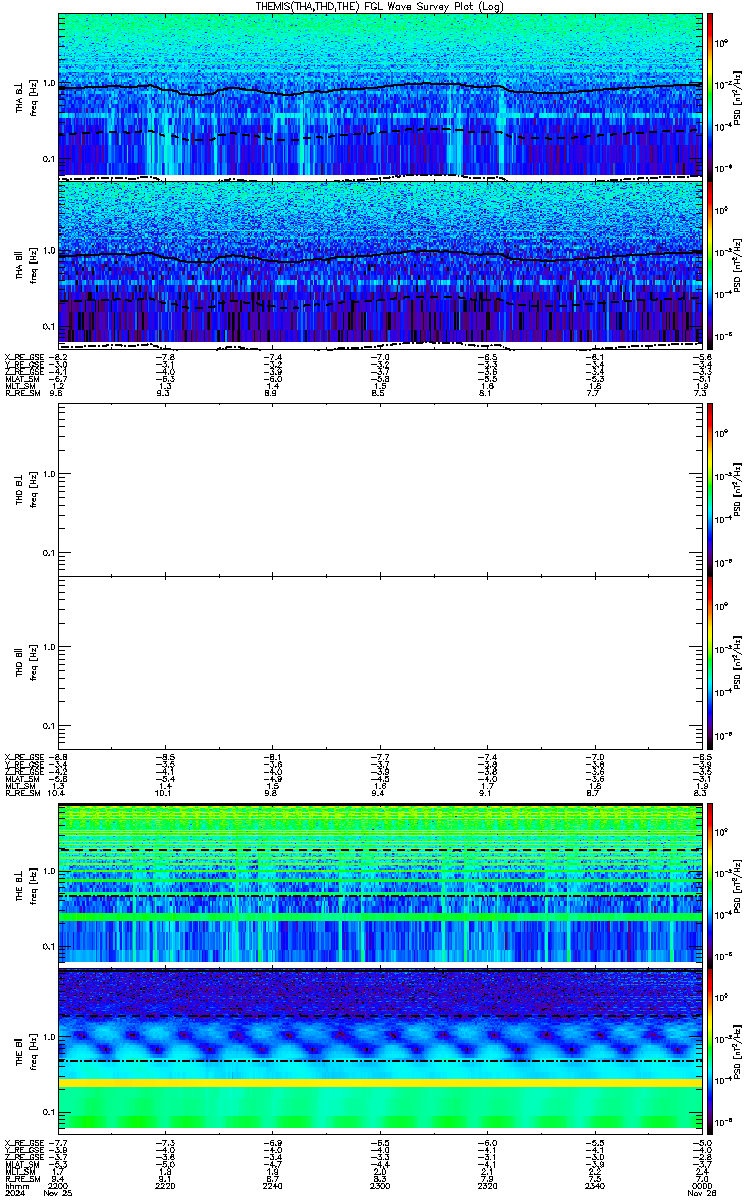The image size is (750, 1200).
Task: Click the 2220 time tick label
Action: [165, 1186]
